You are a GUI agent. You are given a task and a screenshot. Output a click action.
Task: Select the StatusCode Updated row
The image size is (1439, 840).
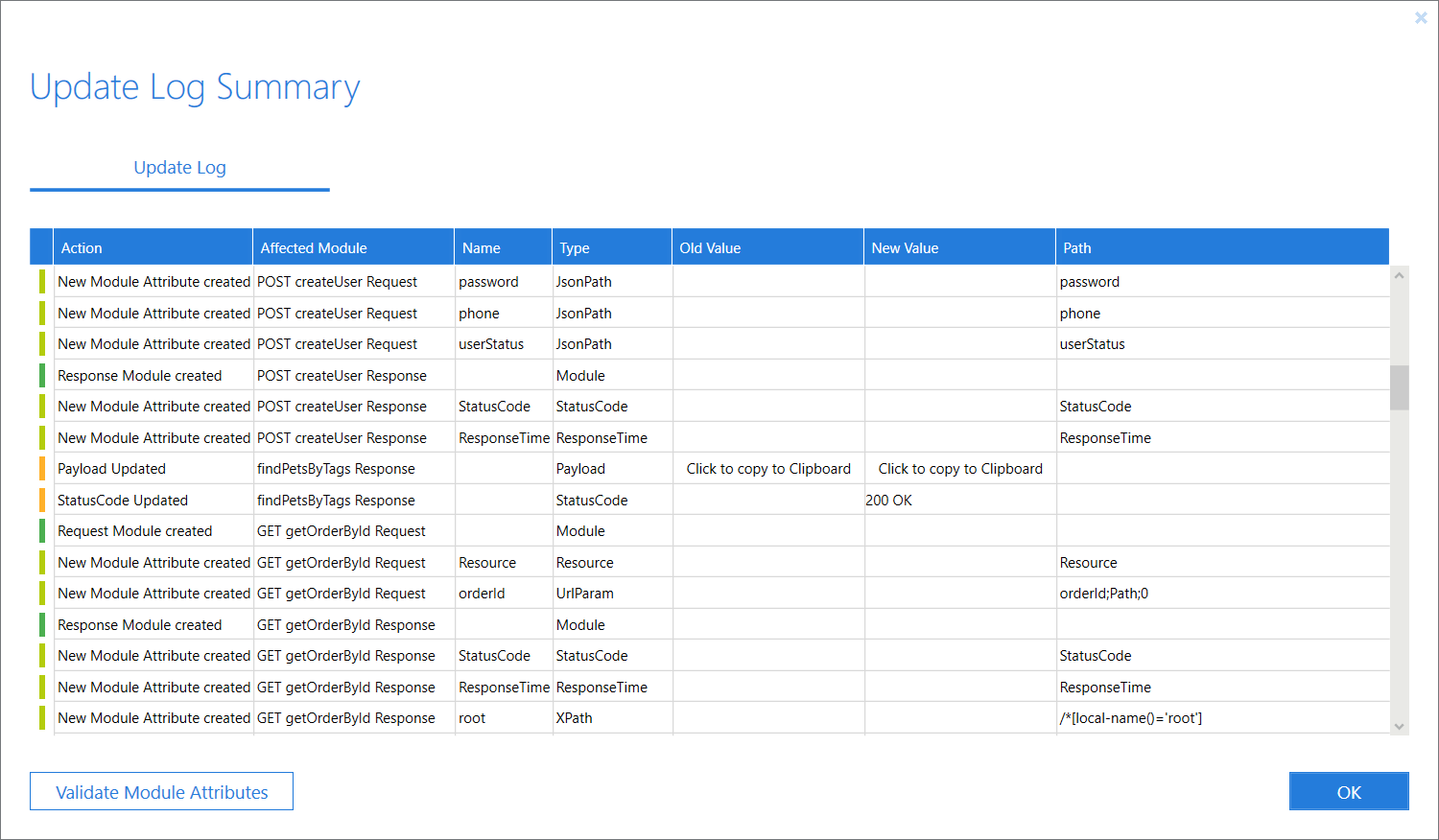point(123,501)
